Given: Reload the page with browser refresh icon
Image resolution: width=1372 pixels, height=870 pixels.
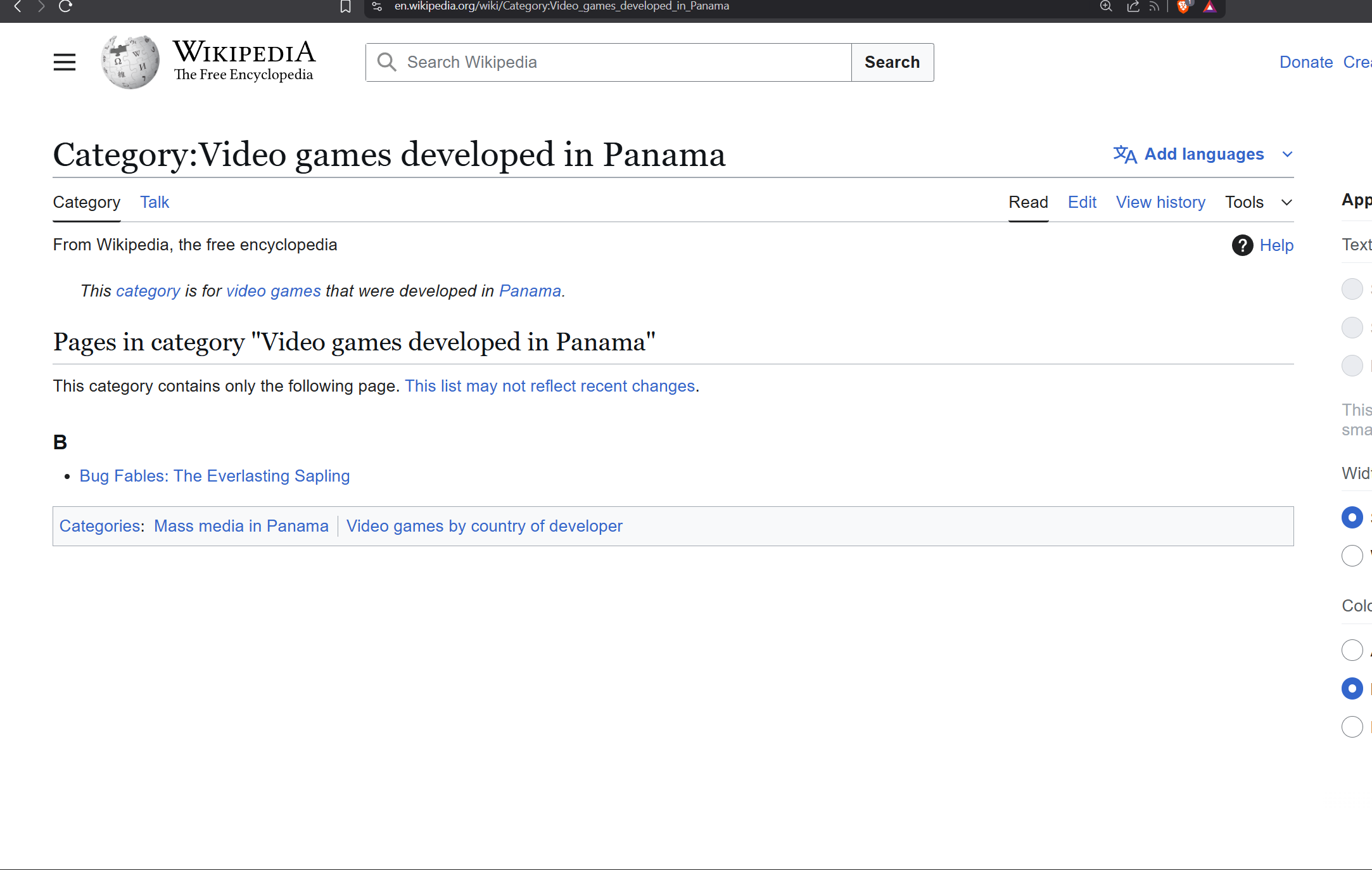Looking at the screenshot, I should click(65, 7).
